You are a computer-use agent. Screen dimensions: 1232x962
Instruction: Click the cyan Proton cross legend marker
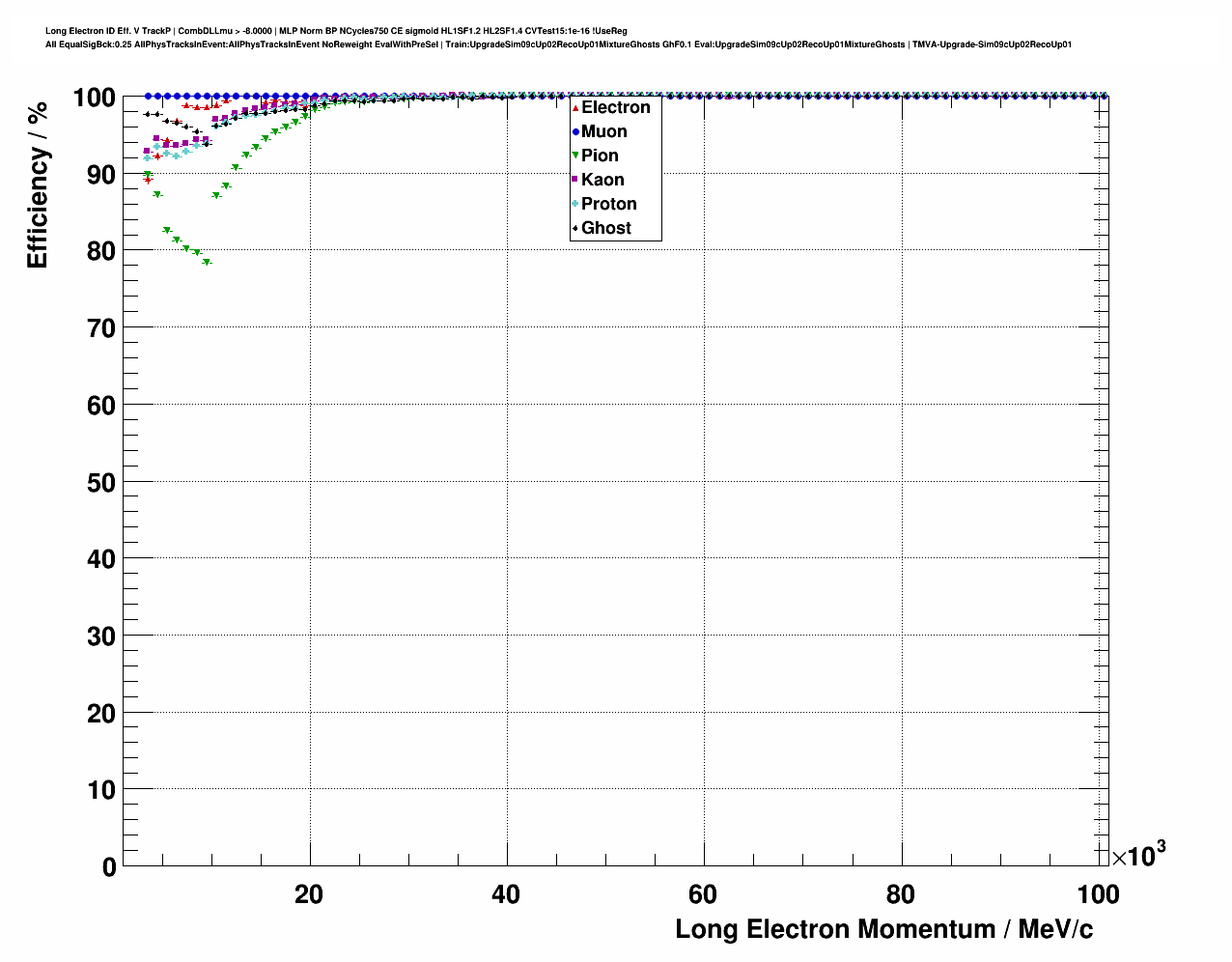click(x=575, y=205)
